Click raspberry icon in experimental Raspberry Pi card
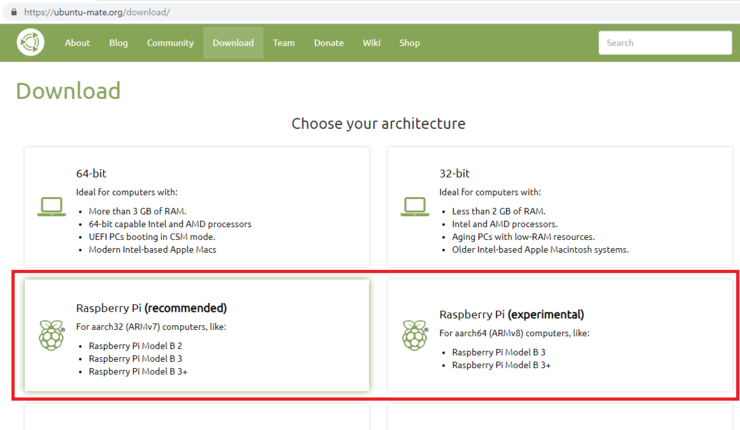Viewport: 740px width, 430px height. (x=415, y=335)
